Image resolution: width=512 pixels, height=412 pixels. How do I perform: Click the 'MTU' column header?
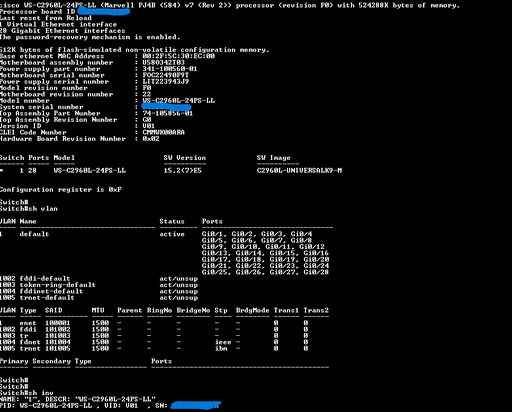[98, 310]
